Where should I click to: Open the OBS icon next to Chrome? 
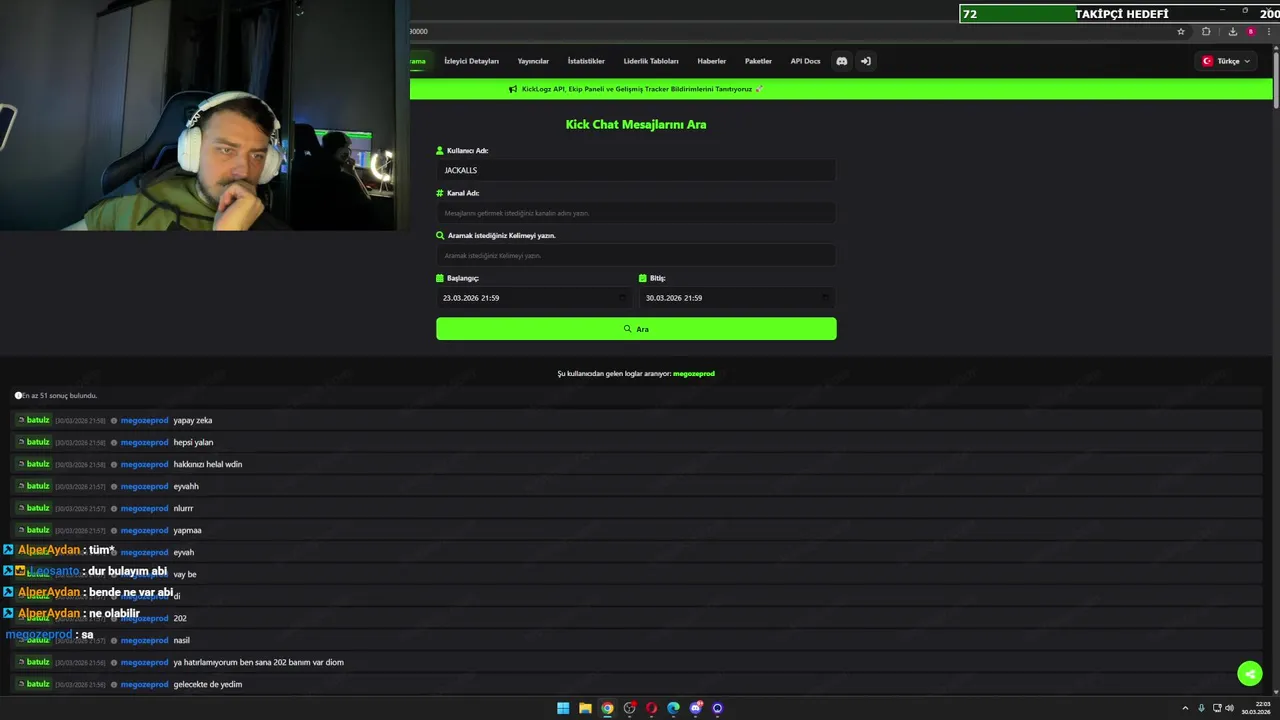tap(629, 708)
